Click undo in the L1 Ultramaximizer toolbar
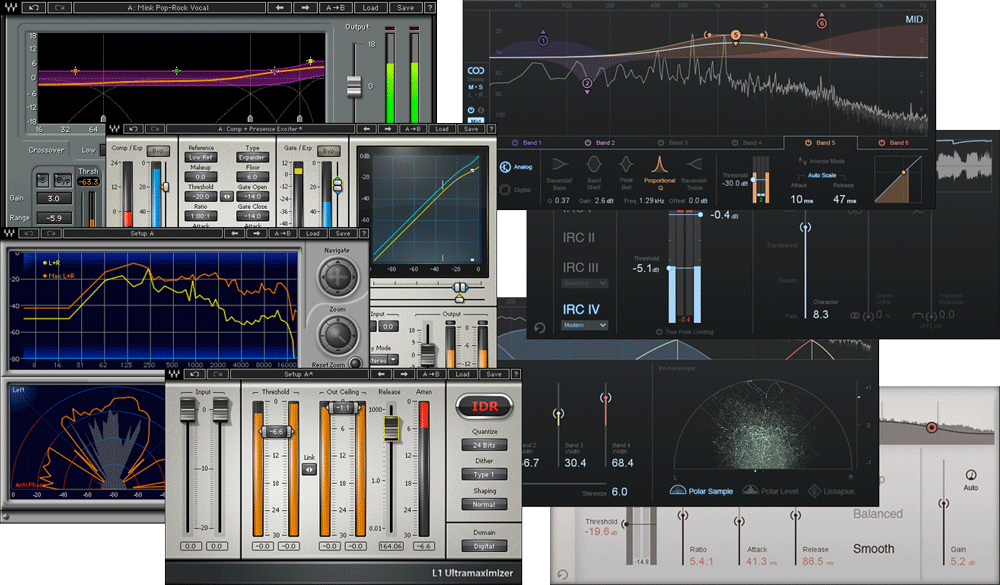 click(x=194, y=374)
